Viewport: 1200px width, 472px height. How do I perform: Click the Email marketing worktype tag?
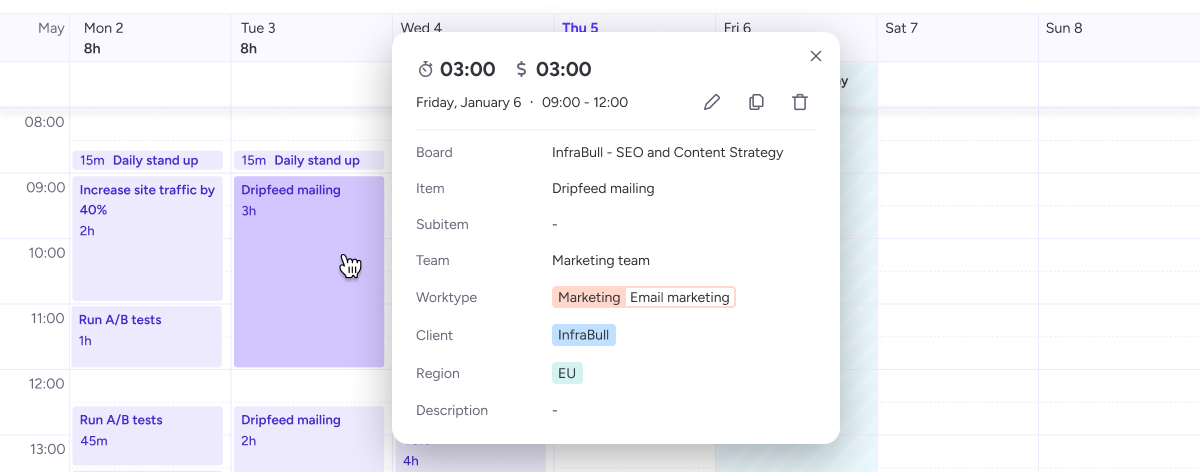tap(680, 297)
